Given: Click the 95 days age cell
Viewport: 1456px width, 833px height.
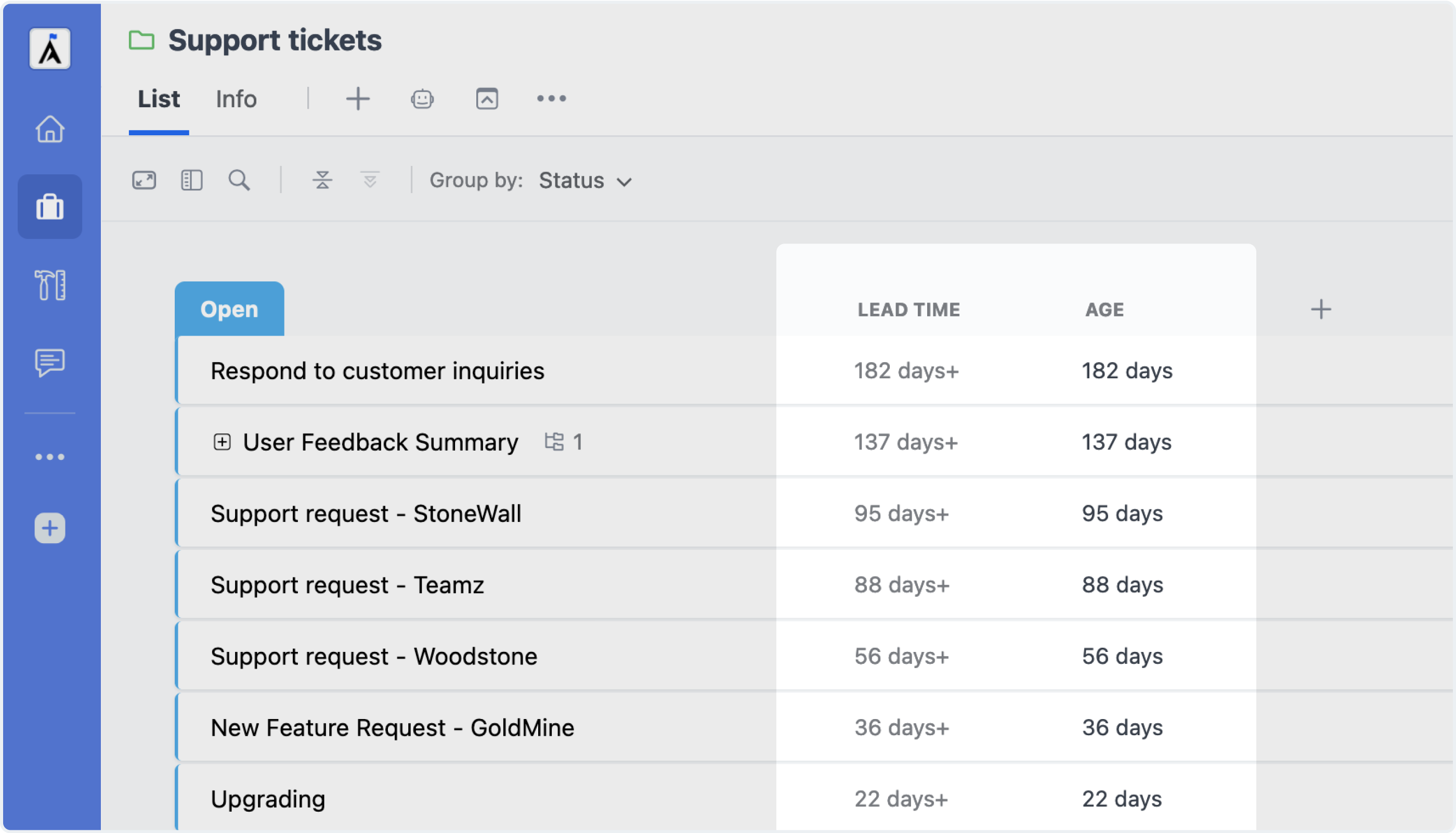Looking at the screenshot, I should click(x=1122, y=513).
